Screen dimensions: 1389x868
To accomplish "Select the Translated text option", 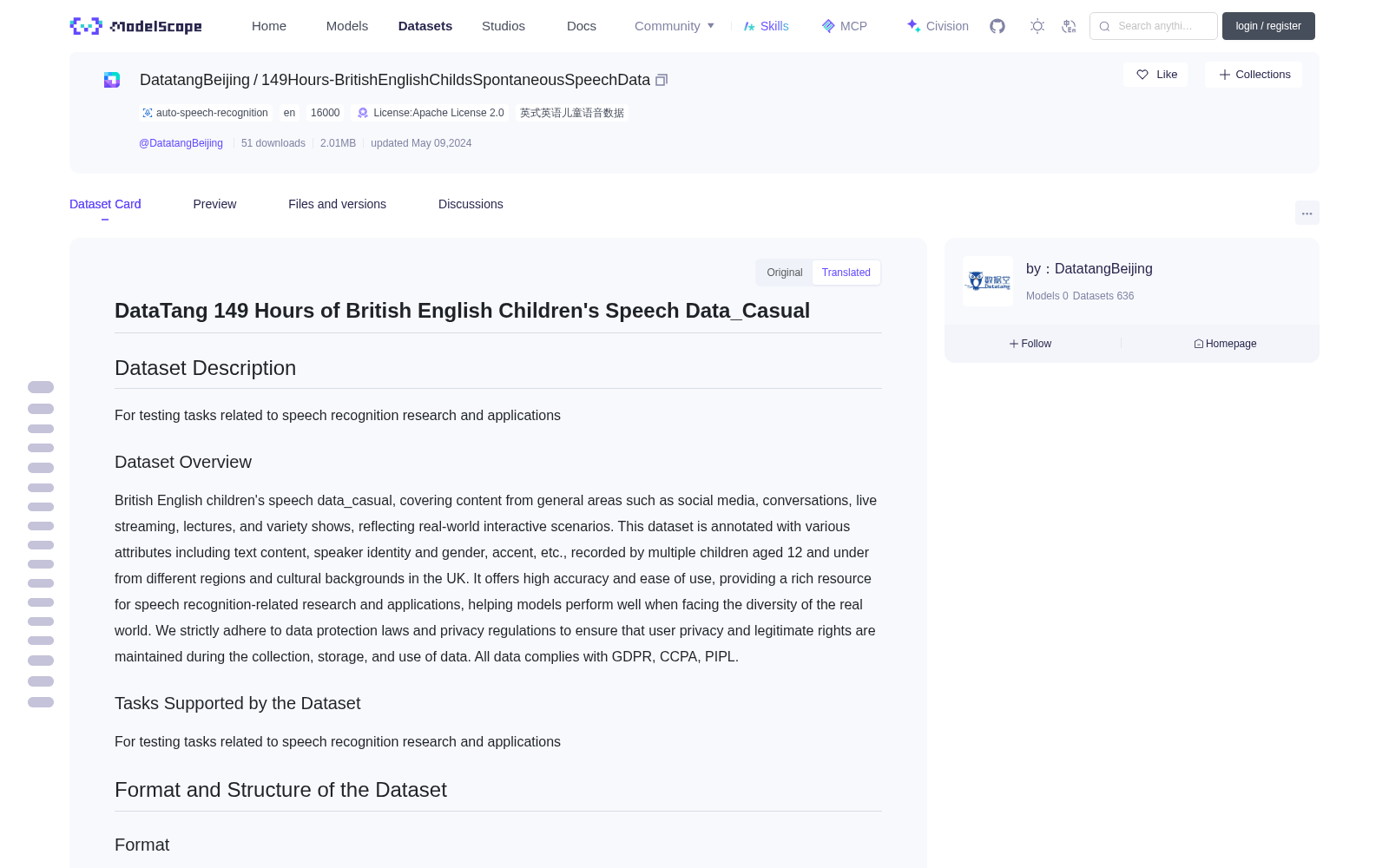I will click(x=846, y=273).
